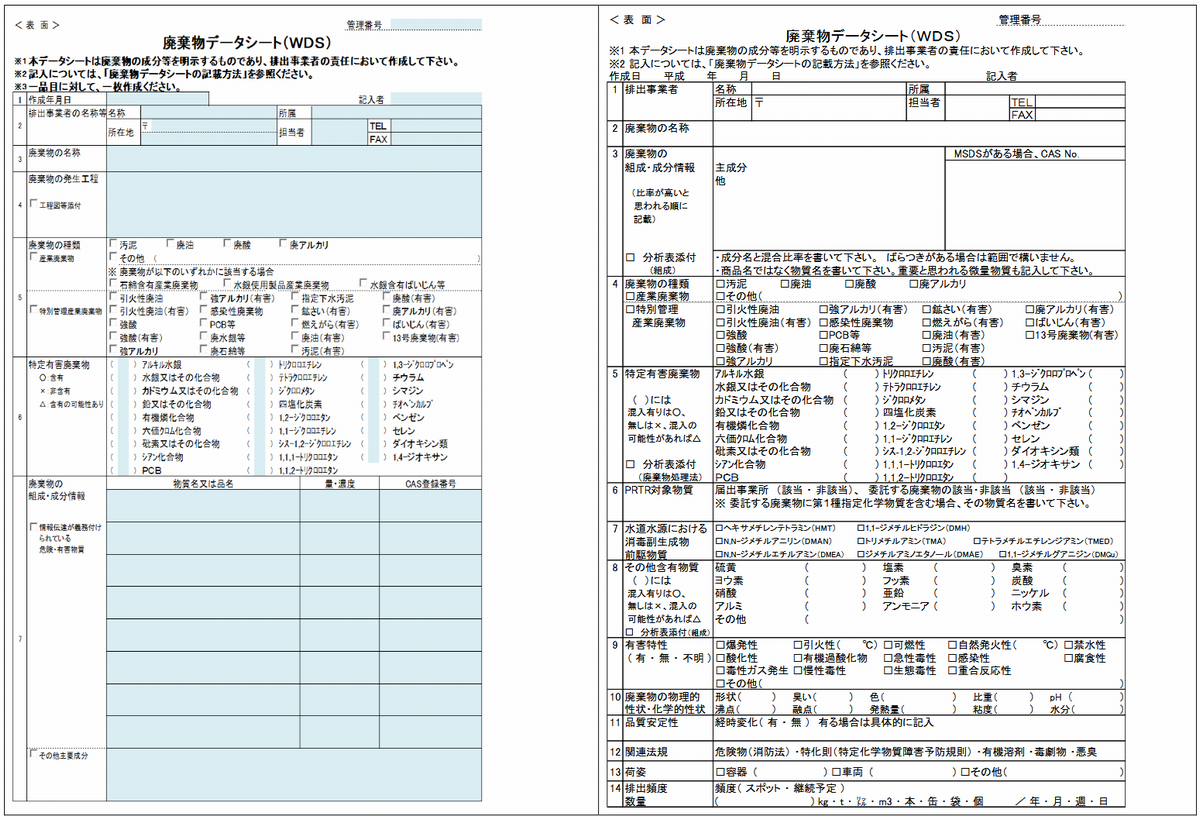This screenshot has width=1200, height=820.
Task: Check the テトラメチルエチレンジアミン(TMED) checkbox
Action: coord(975,541)
